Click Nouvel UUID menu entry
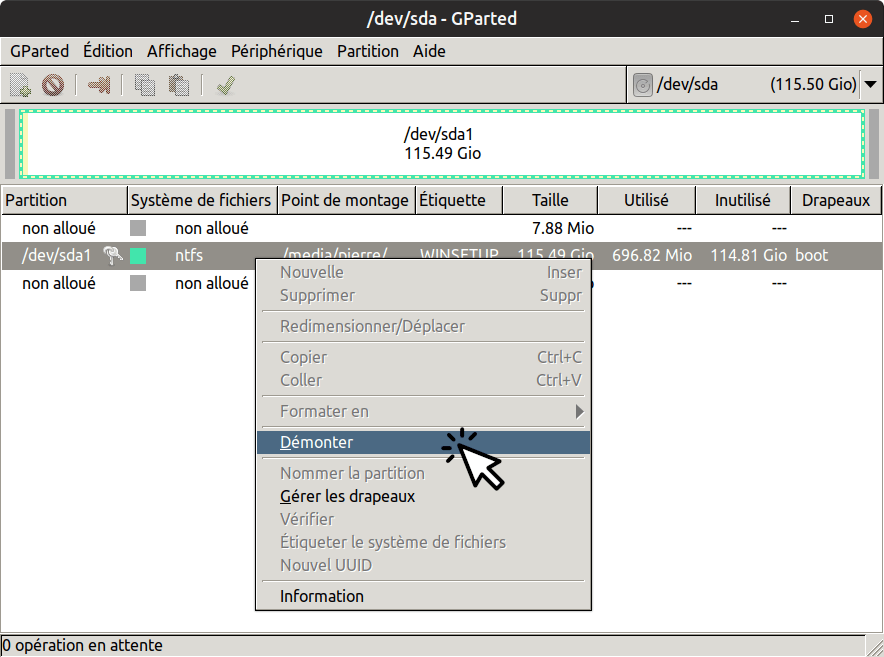This screenshot has height=657, width=884. 423,566
